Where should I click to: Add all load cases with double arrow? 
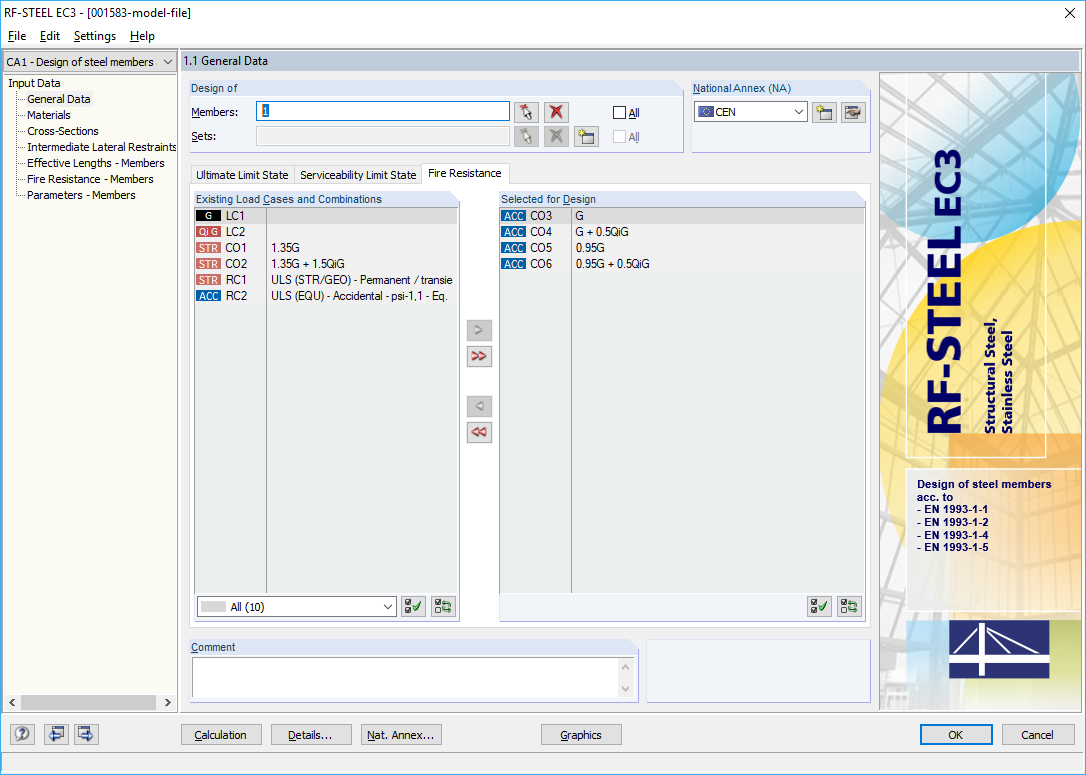(479, 356)
